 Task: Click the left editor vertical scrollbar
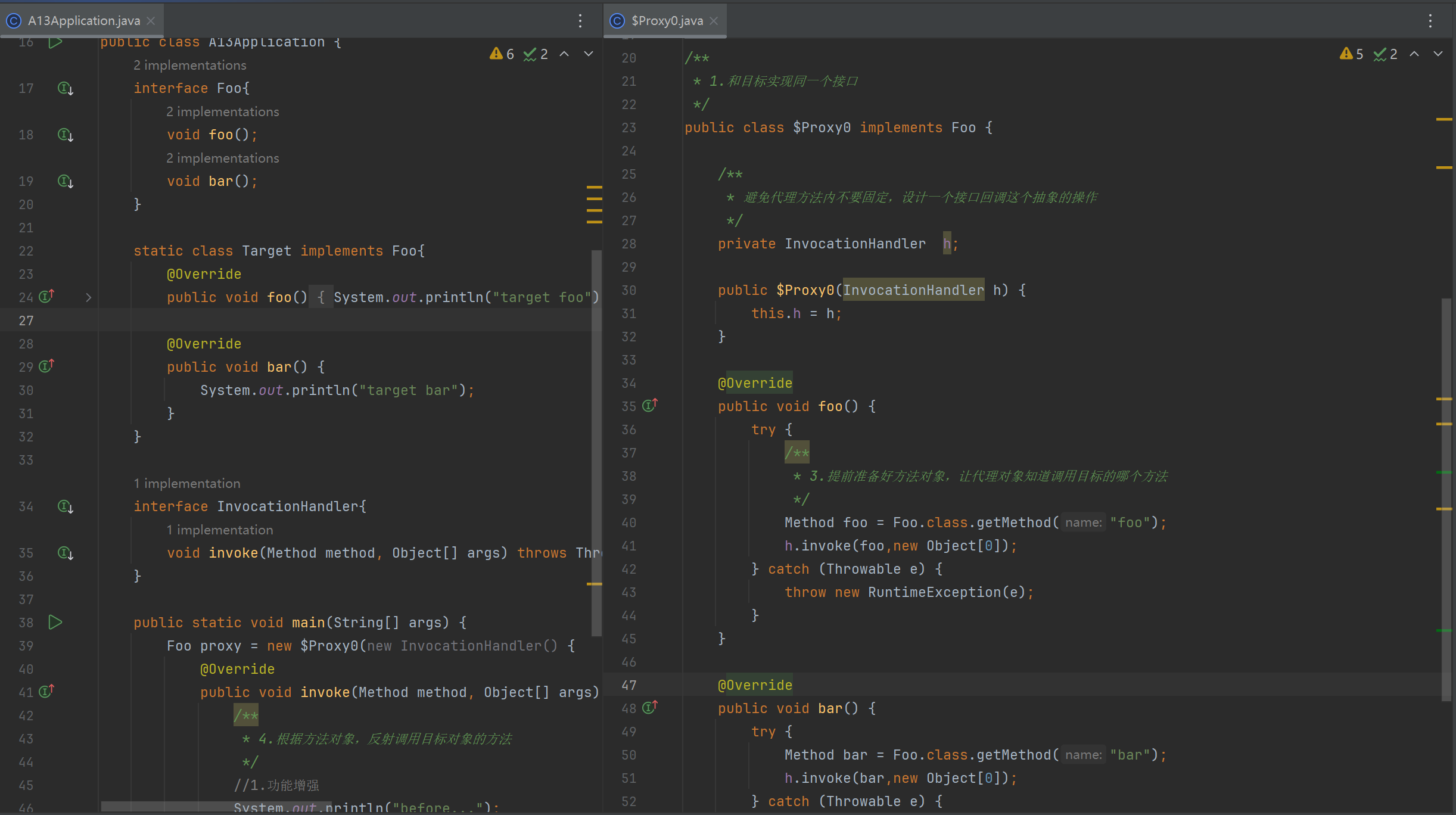[x=596, y=443]
